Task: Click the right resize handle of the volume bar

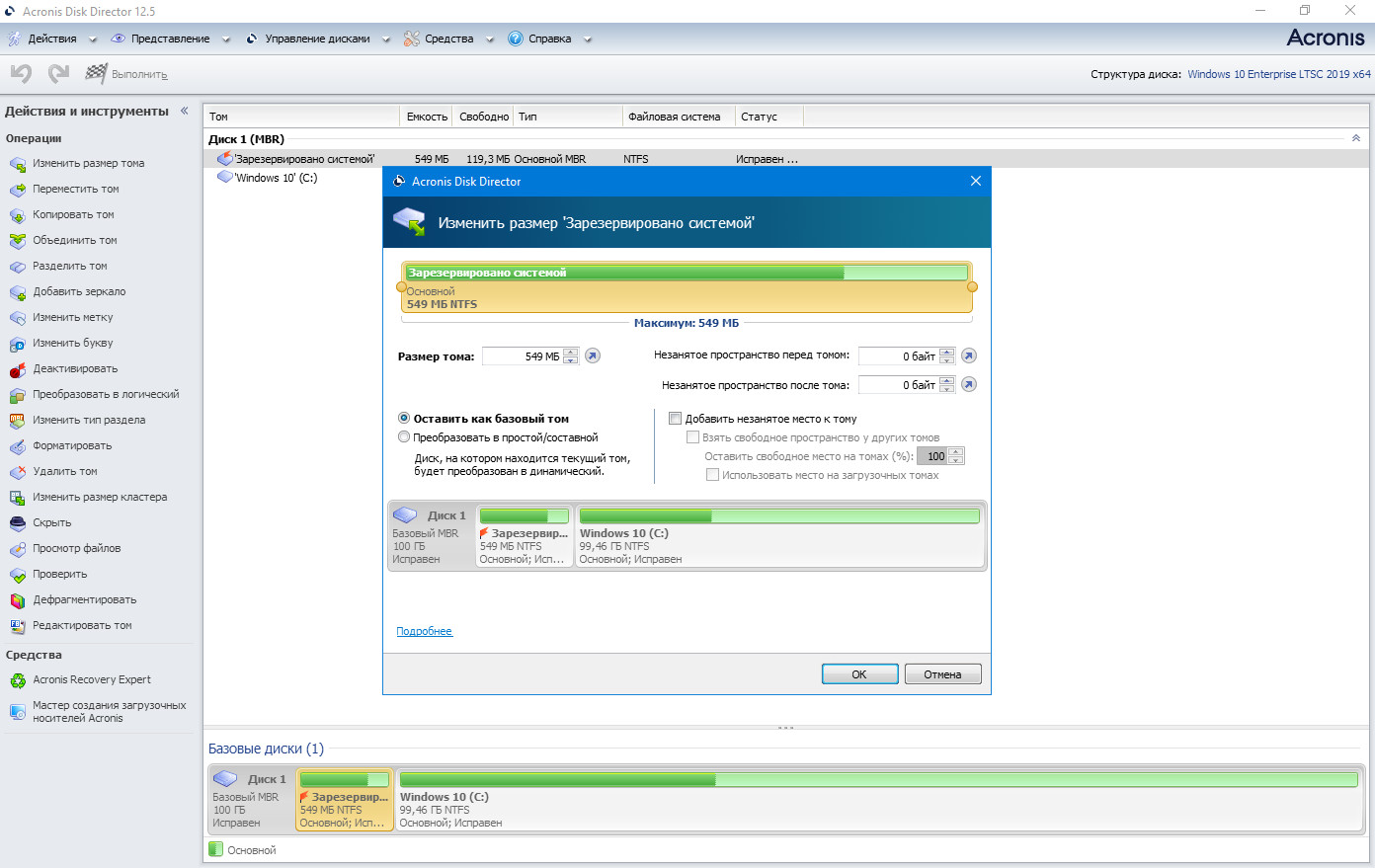Action: coord(972,287)
